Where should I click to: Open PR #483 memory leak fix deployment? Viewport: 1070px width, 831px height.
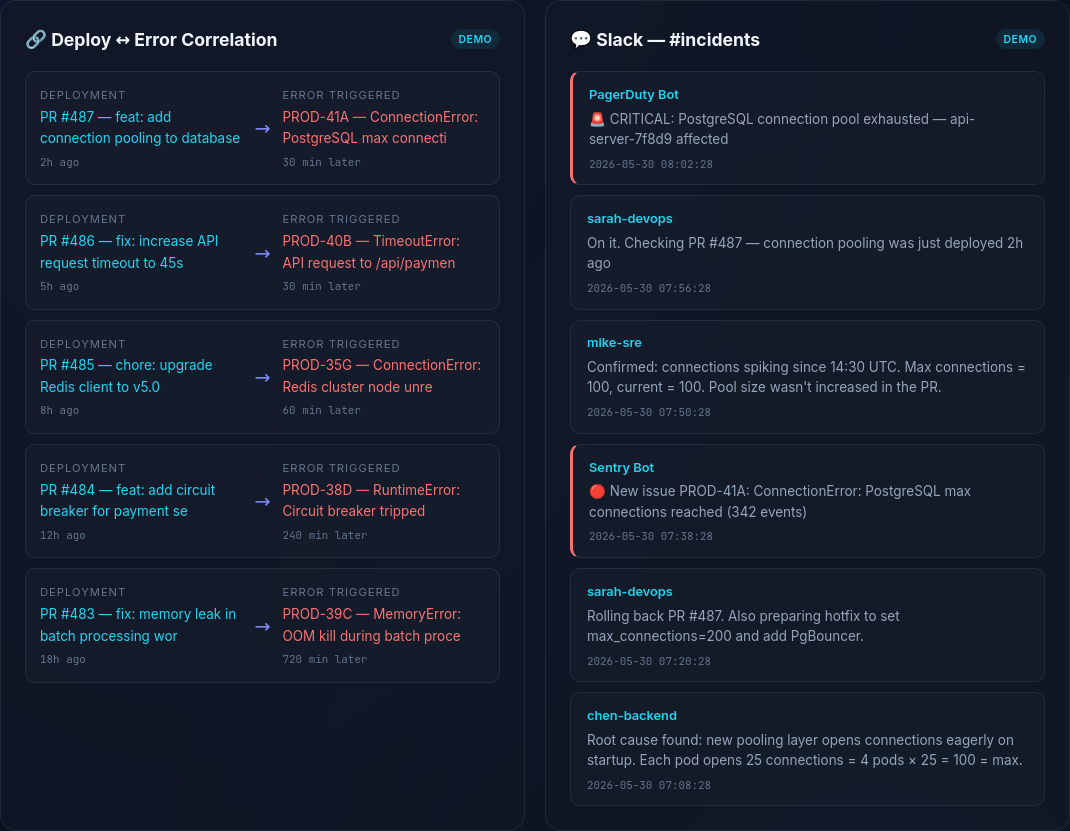tap(138, 625)
